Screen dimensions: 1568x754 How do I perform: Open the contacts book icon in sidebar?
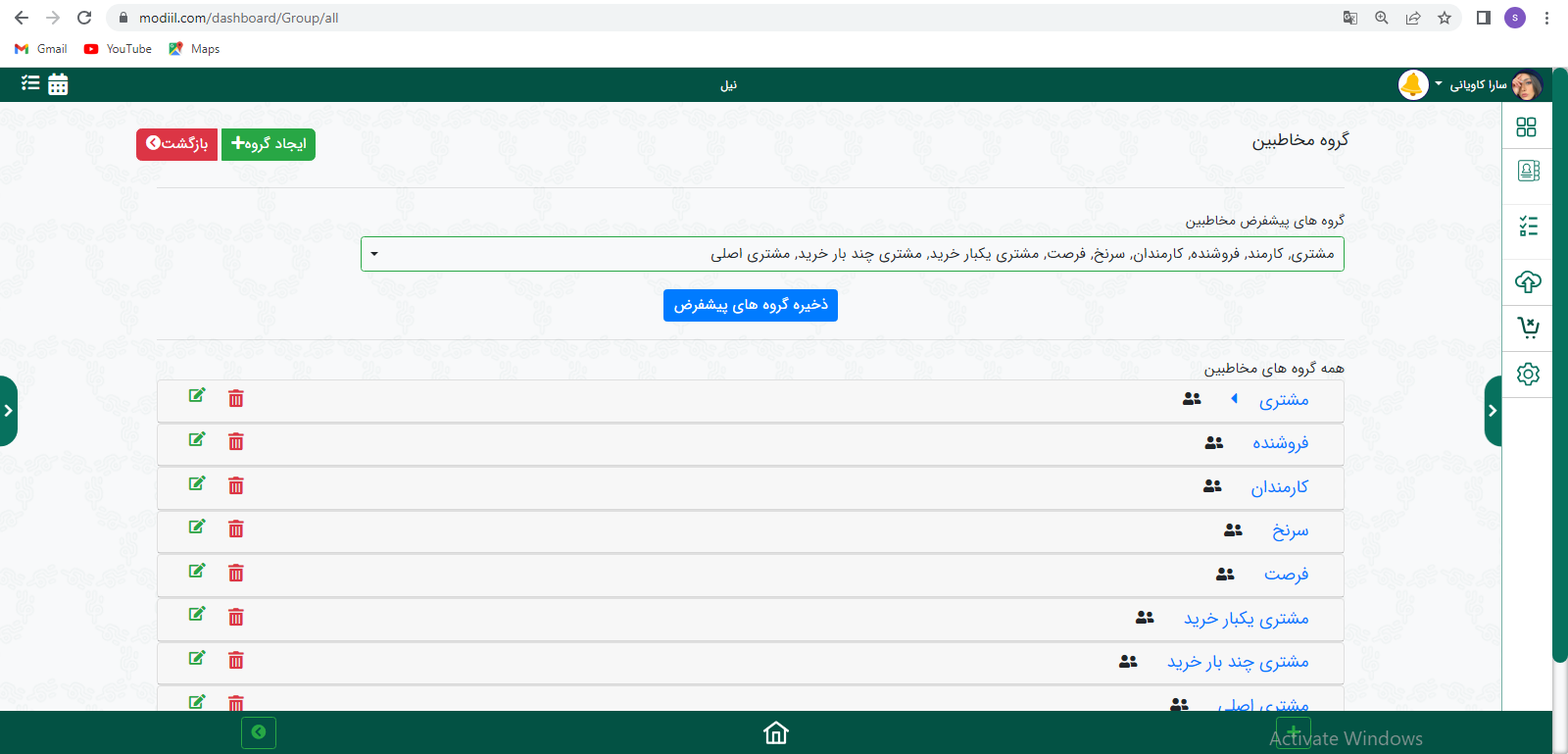pos(1528,172)
